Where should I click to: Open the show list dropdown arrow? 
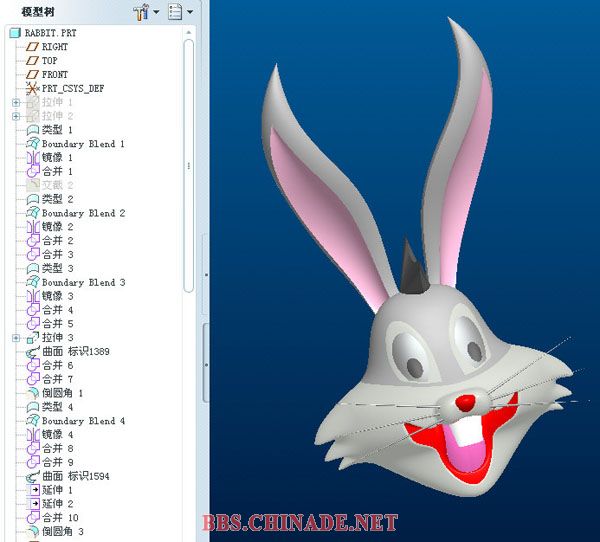coord(190,12)
